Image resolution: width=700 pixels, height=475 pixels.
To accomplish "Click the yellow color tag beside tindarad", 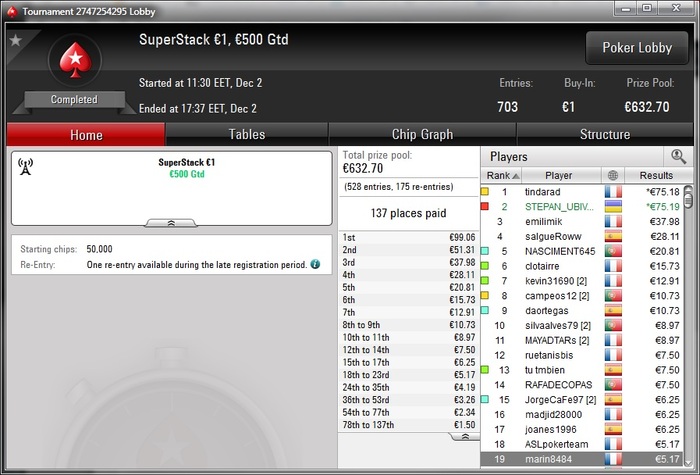I will [x=485, y=192].
